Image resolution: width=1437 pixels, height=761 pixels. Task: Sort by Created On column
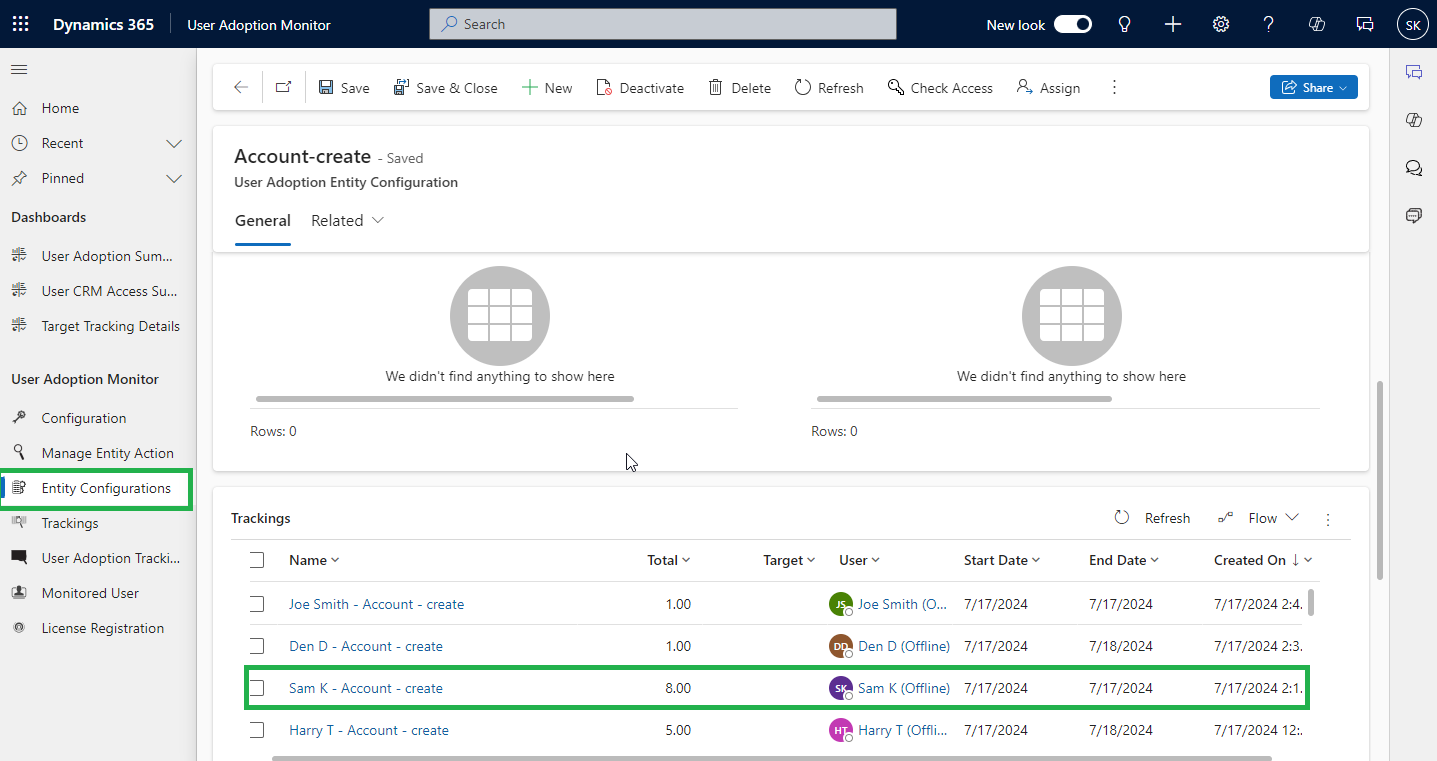(x=1263, y=560)
